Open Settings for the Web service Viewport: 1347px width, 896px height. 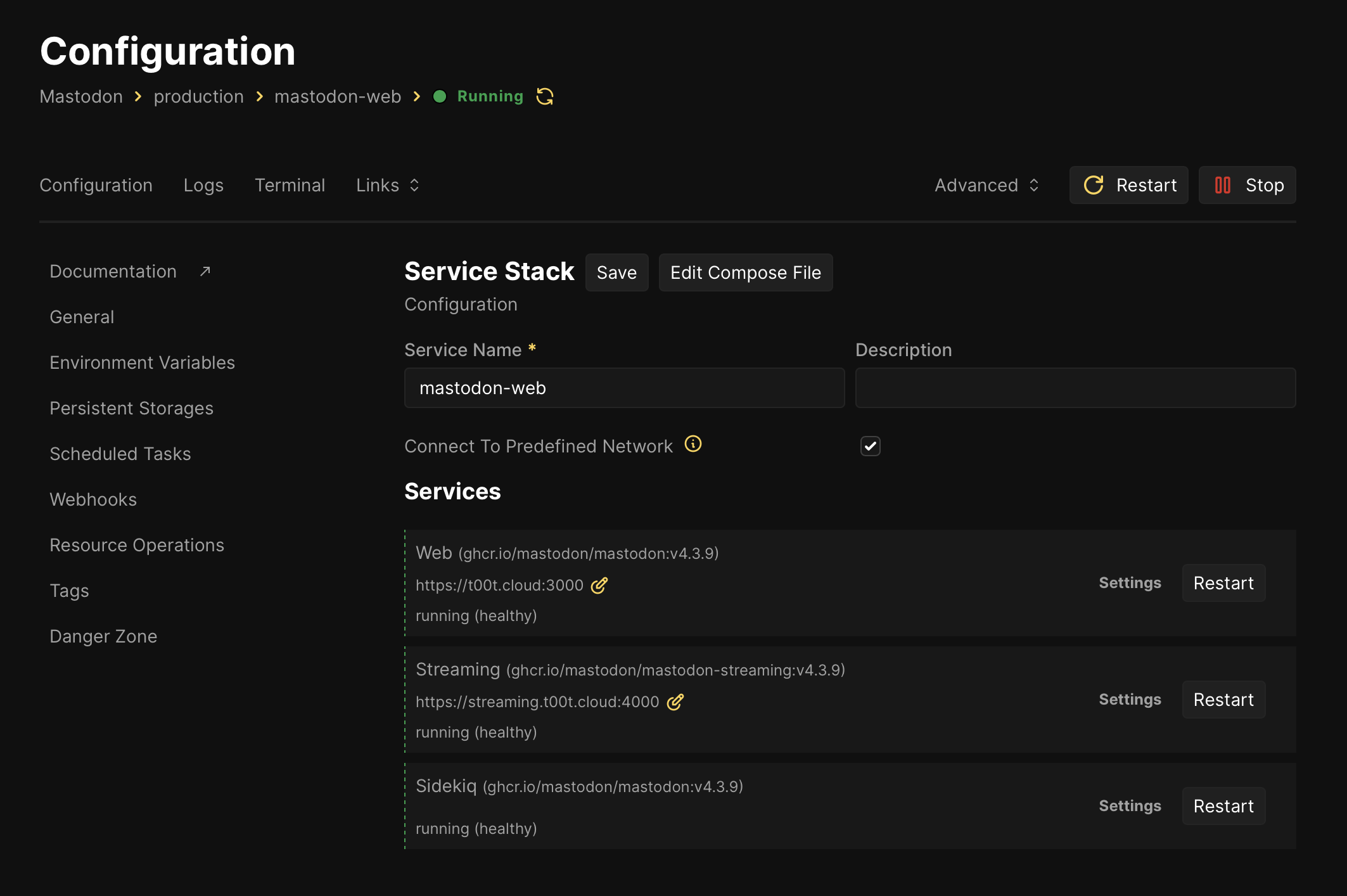(x=1130, y=583)
